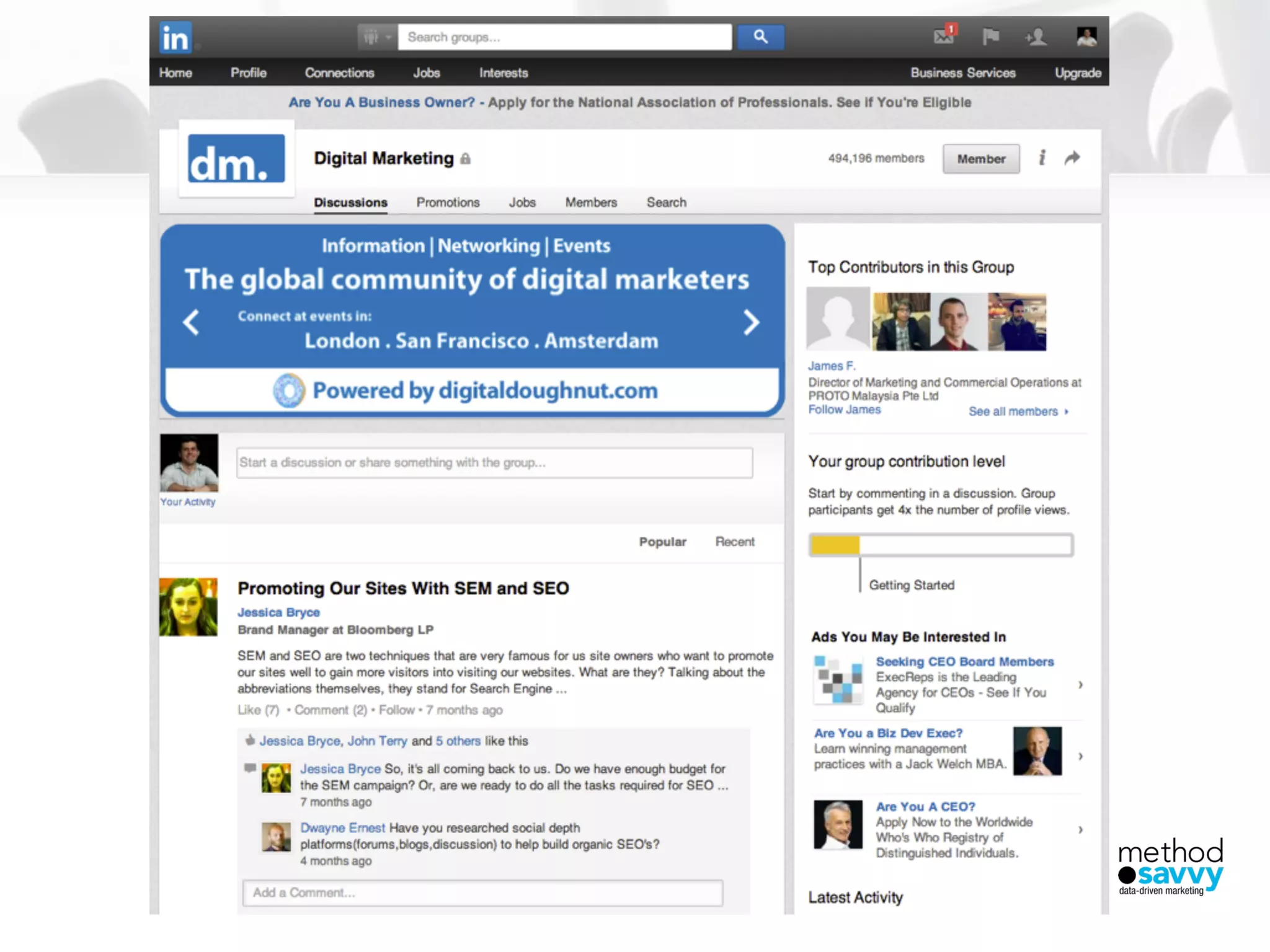This screenshot has height=952, width=1270.
Task: Click Follow James link
Action: pyautogui.click(x=844, y=410)
